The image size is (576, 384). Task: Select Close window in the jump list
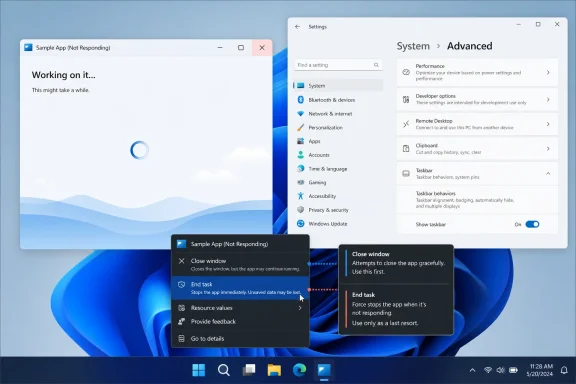pos(241,265)
